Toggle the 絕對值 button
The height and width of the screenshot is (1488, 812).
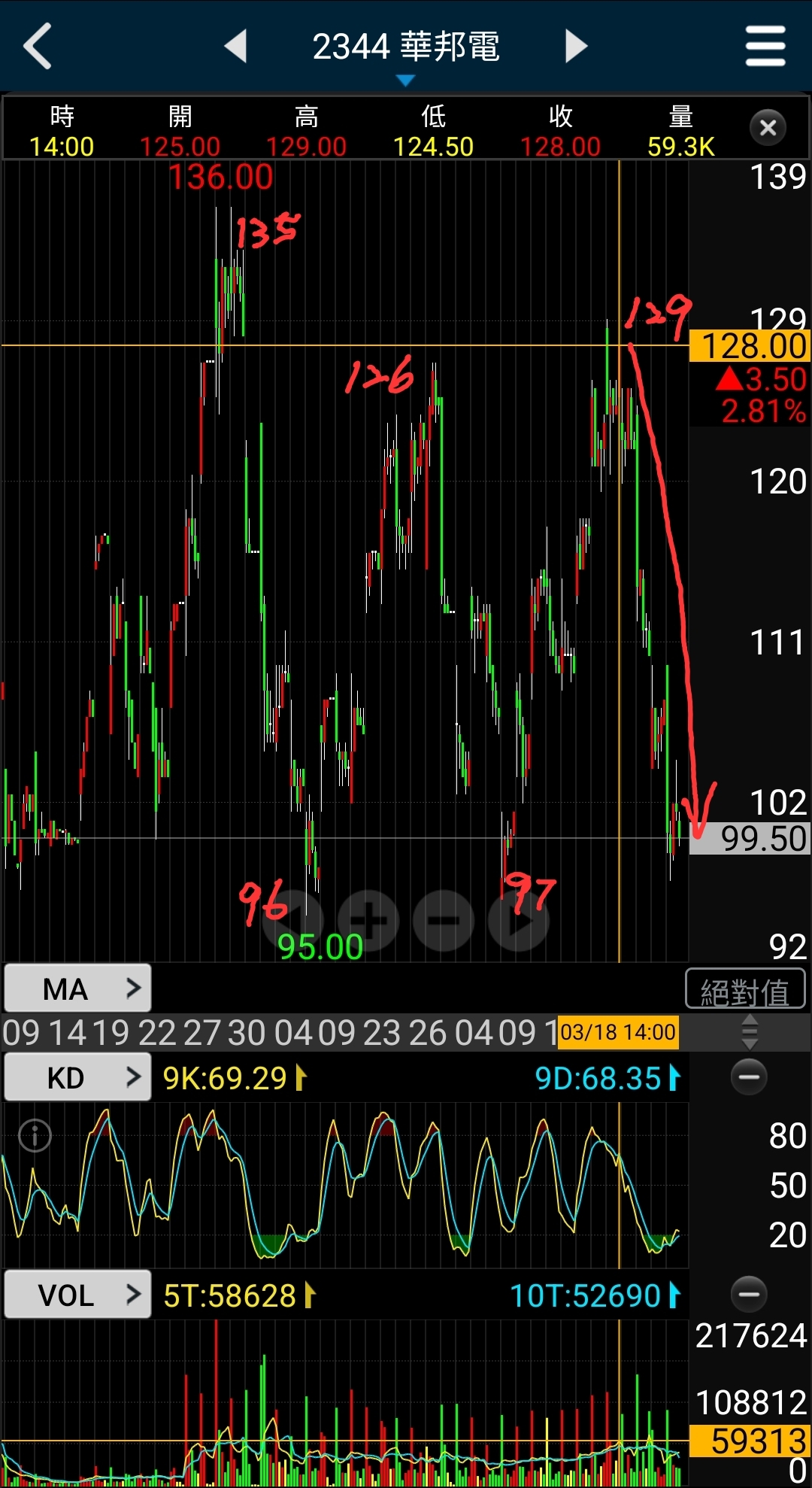[745, 989]
